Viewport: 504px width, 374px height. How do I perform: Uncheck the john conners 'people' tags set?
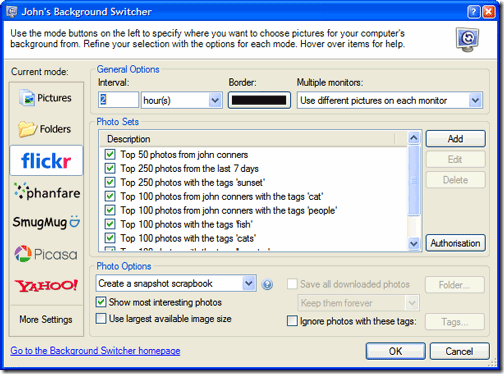click(x=110, y=210)
